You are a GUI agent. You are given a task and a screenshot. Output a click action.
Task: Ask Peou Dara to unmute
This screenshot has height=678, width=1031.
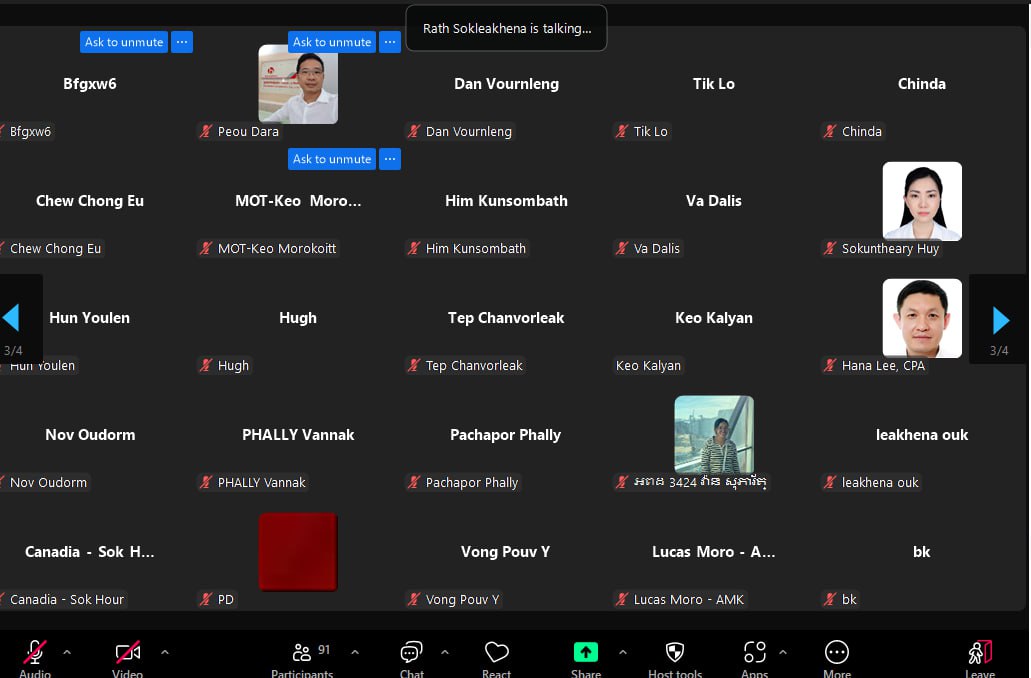point(331,42)
